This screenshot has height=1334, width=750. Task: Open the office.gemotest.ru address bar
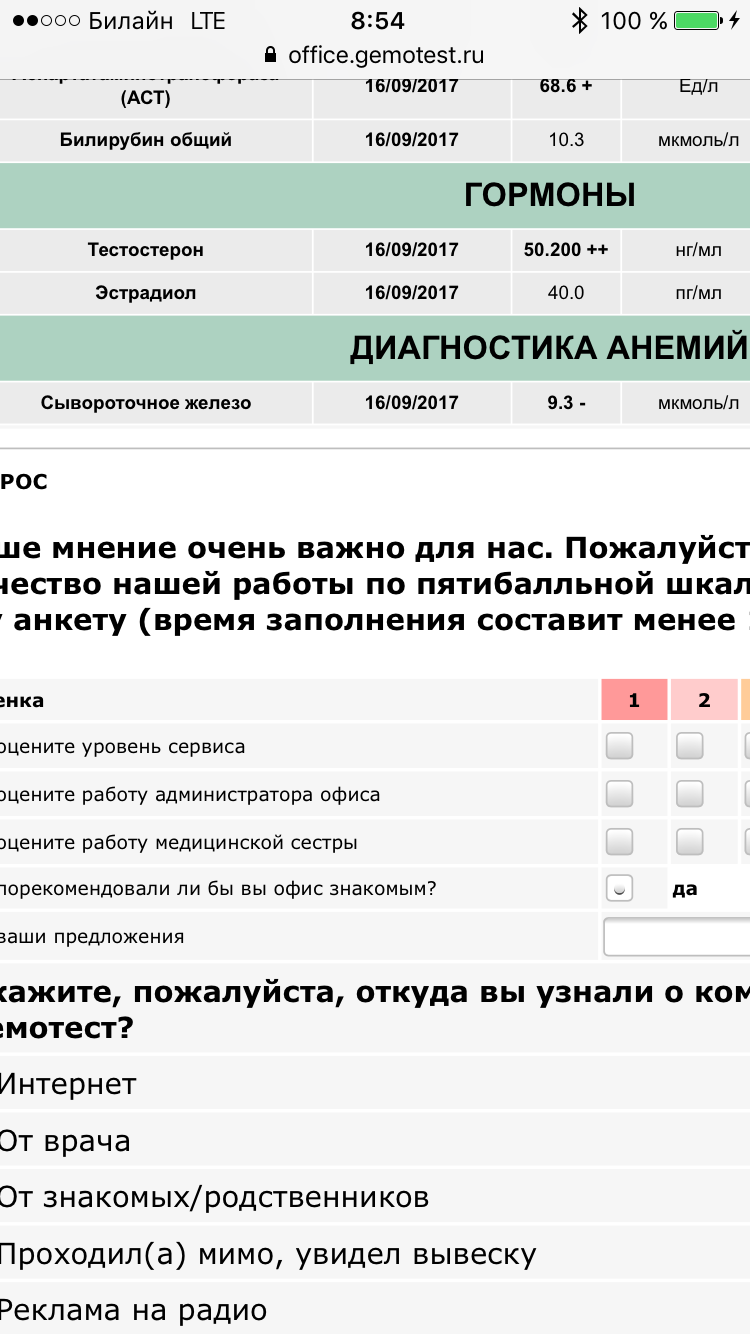point(385,55)
